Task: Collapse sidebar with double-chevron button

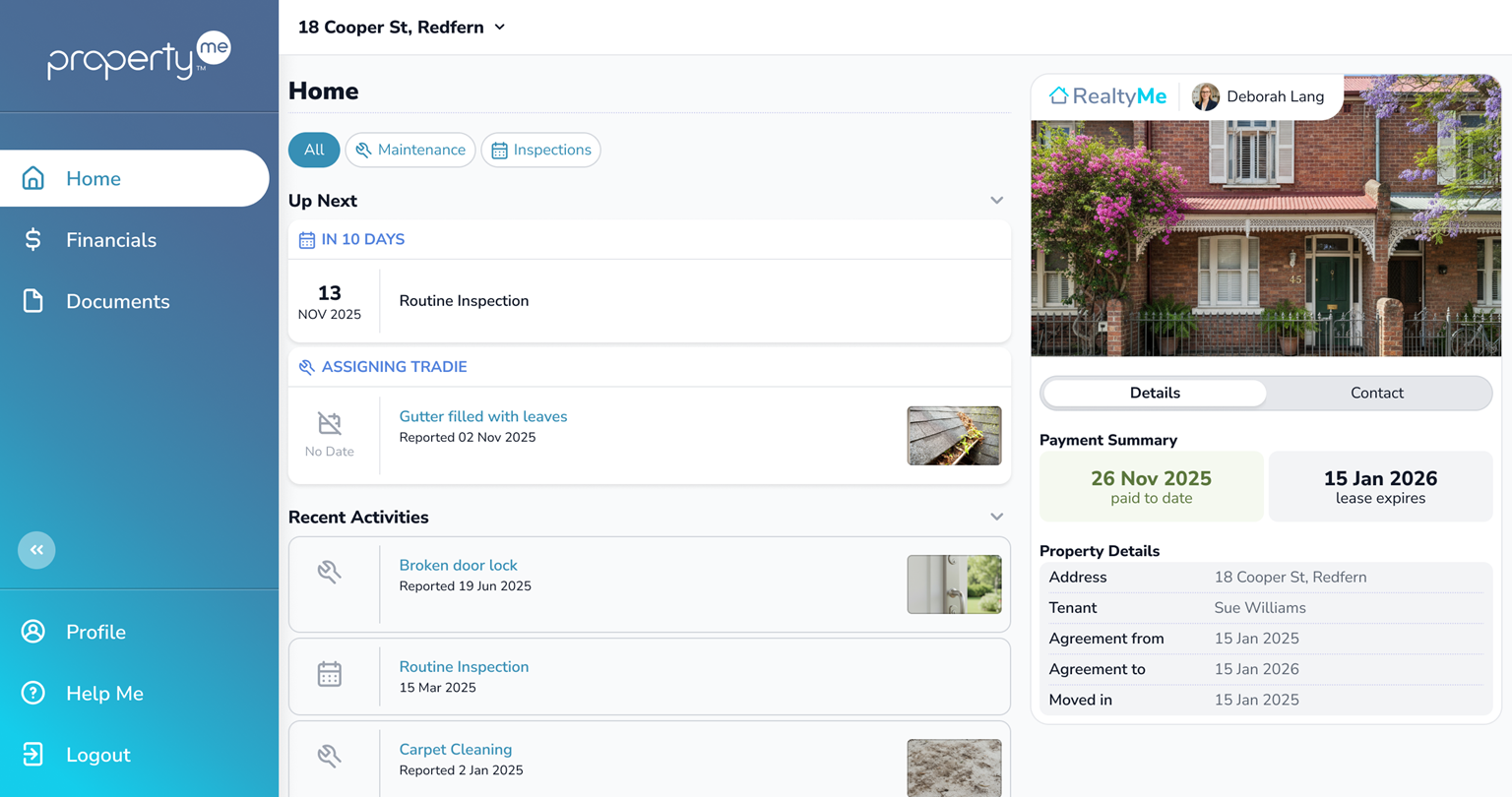Action: (x=36, y=550)
